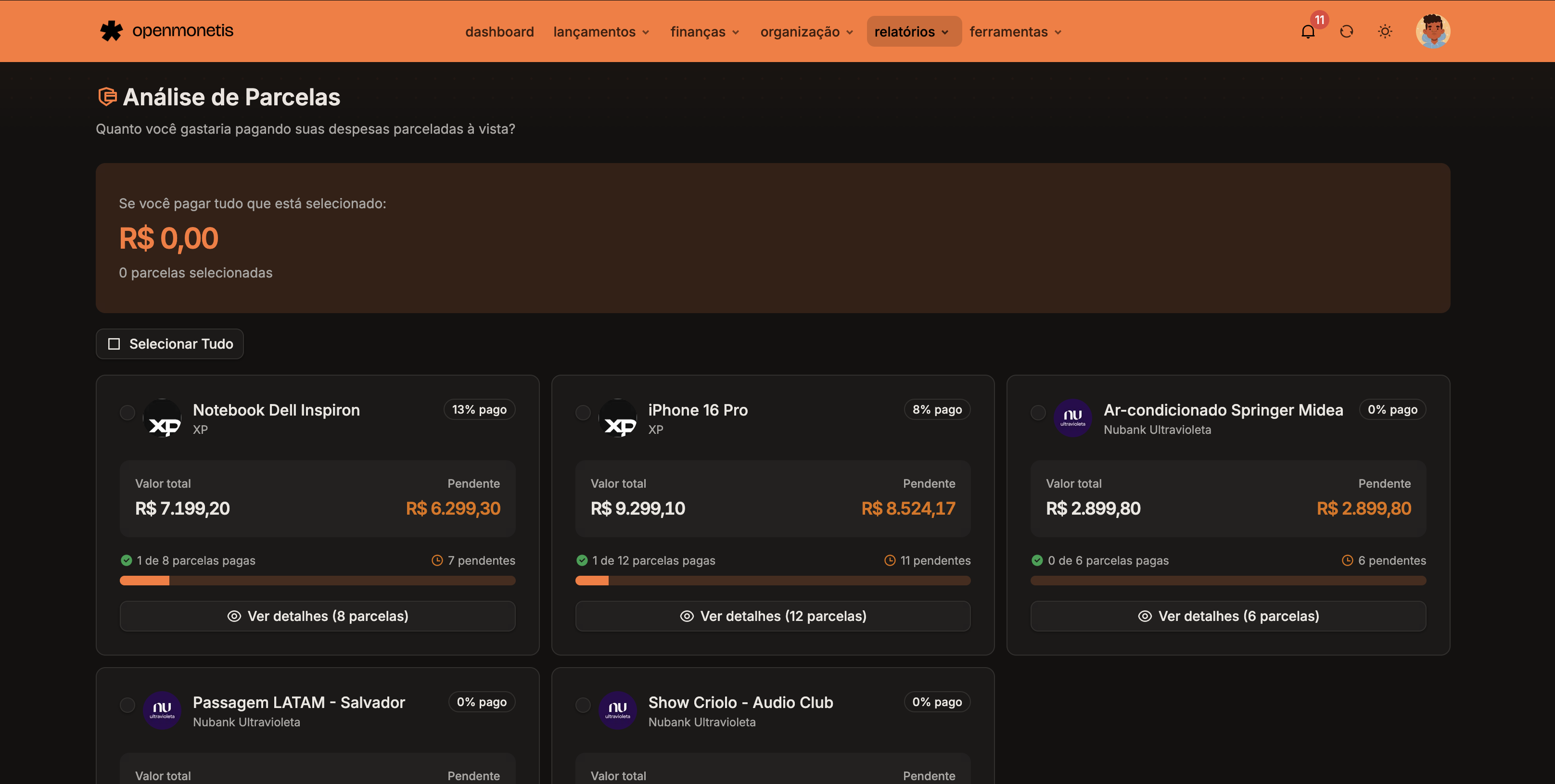The width and height of the screenshot is (1555, 784).
Task: Open the relatórios menu
Action: coord(912,31)
